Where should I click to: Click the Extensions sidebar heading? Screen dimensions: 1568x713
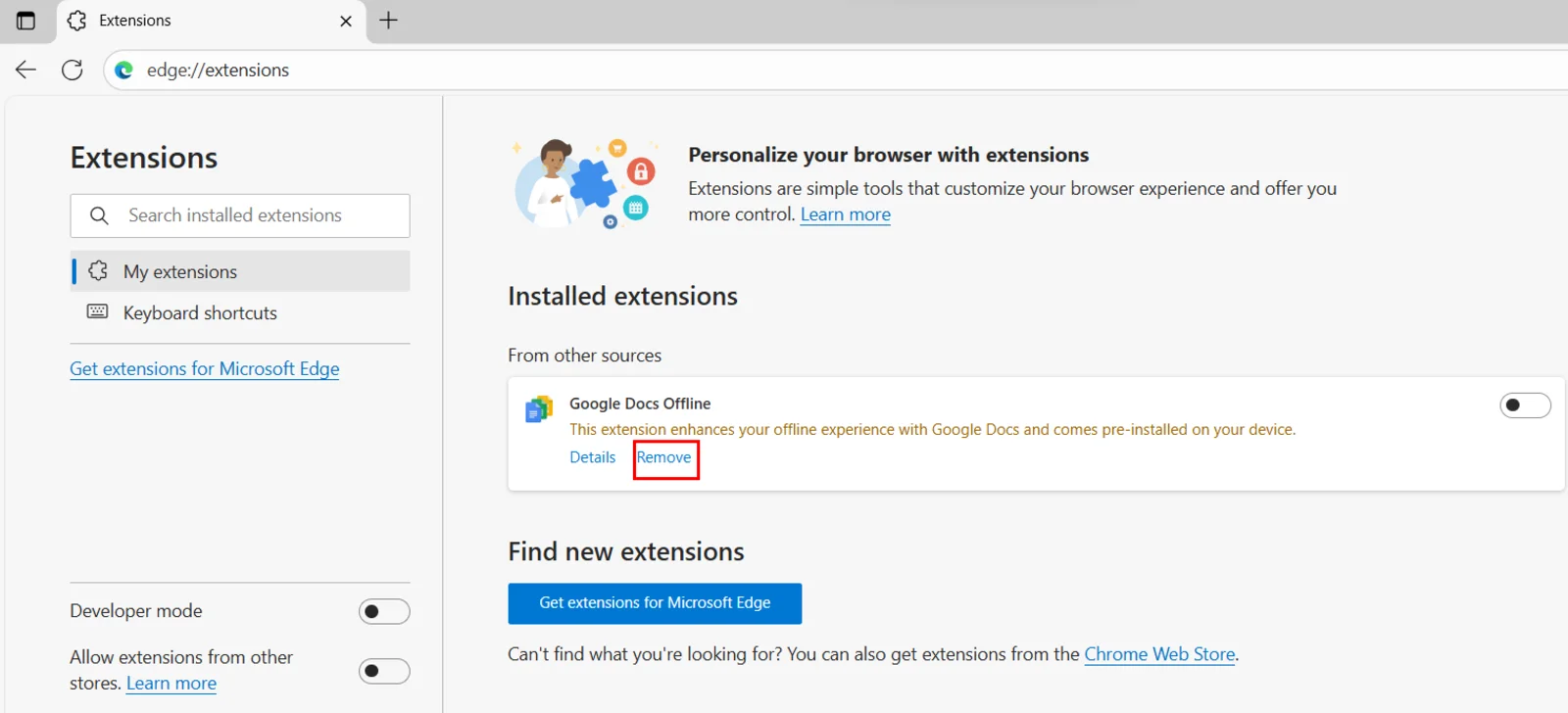144,158
